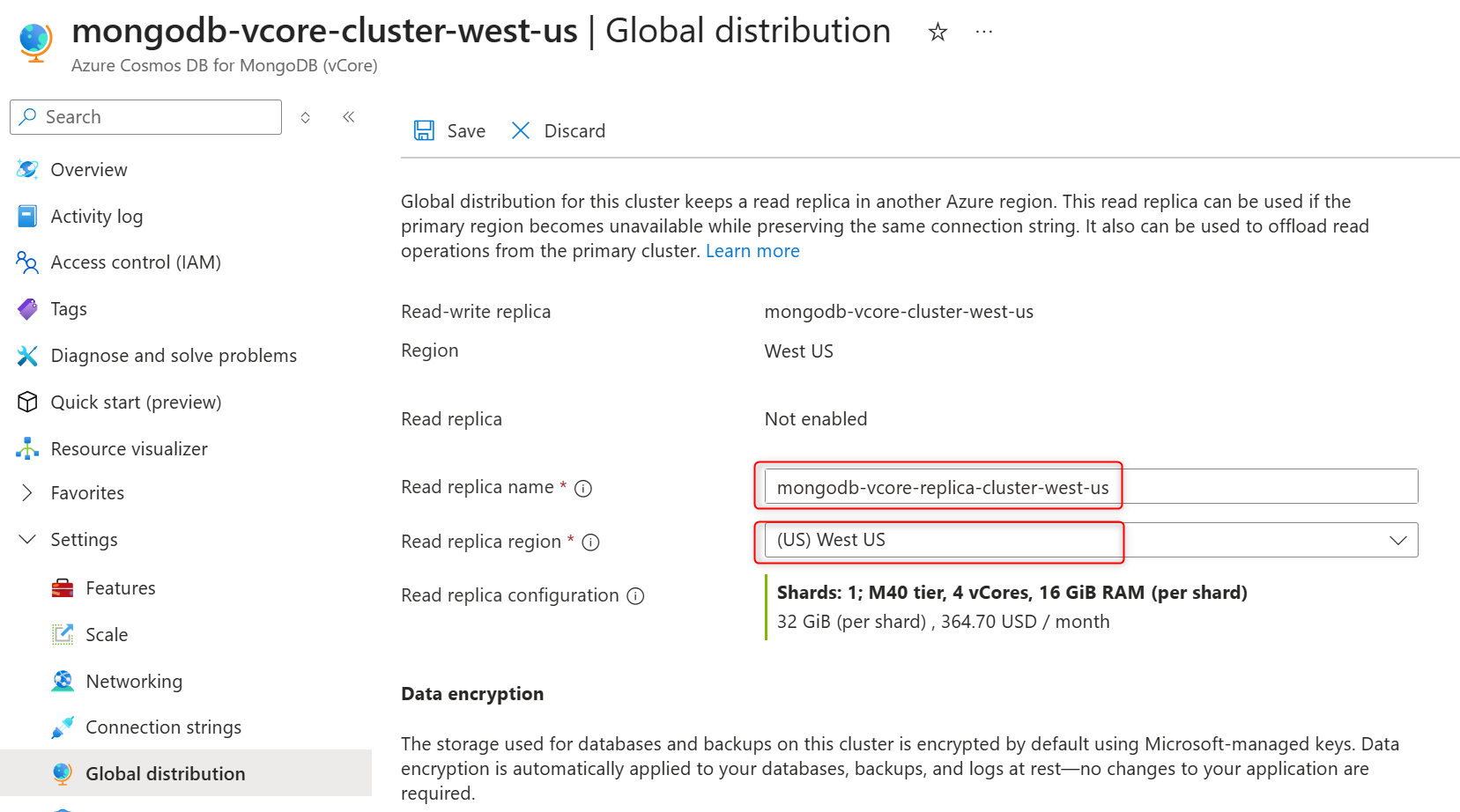Screen dimensions: 1460x812
Task: Click in the Read replica name field
Action: click(1090, 487)
